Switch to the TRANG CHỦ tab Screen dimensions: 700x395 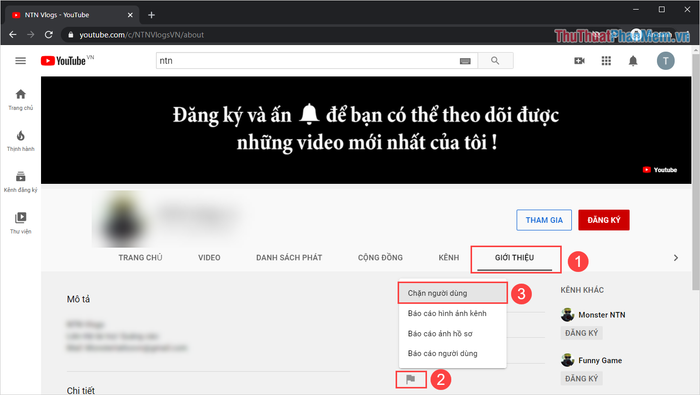point(140,258)
